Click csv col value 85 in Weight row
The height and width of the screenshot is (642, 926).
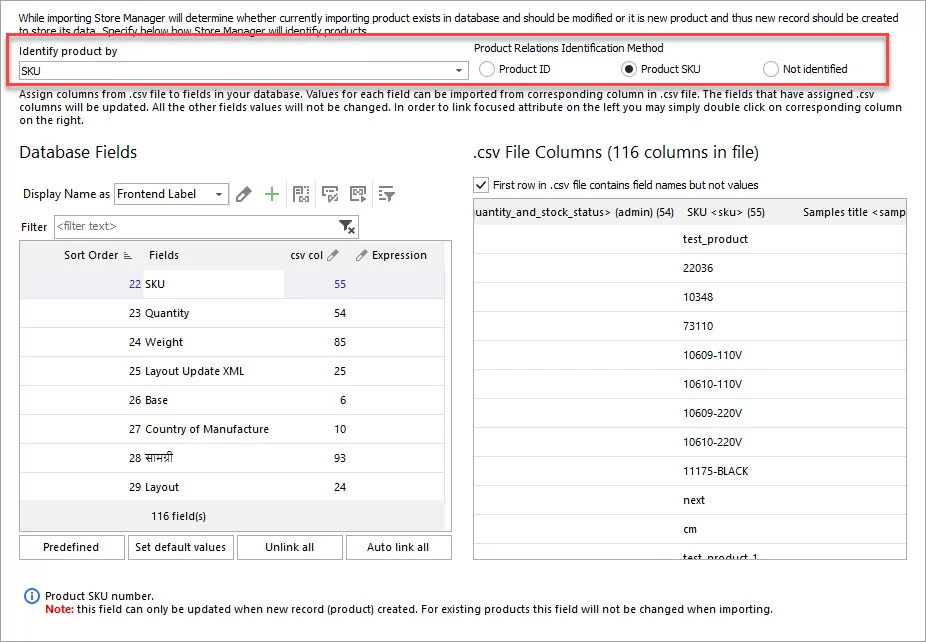point(340,342)
